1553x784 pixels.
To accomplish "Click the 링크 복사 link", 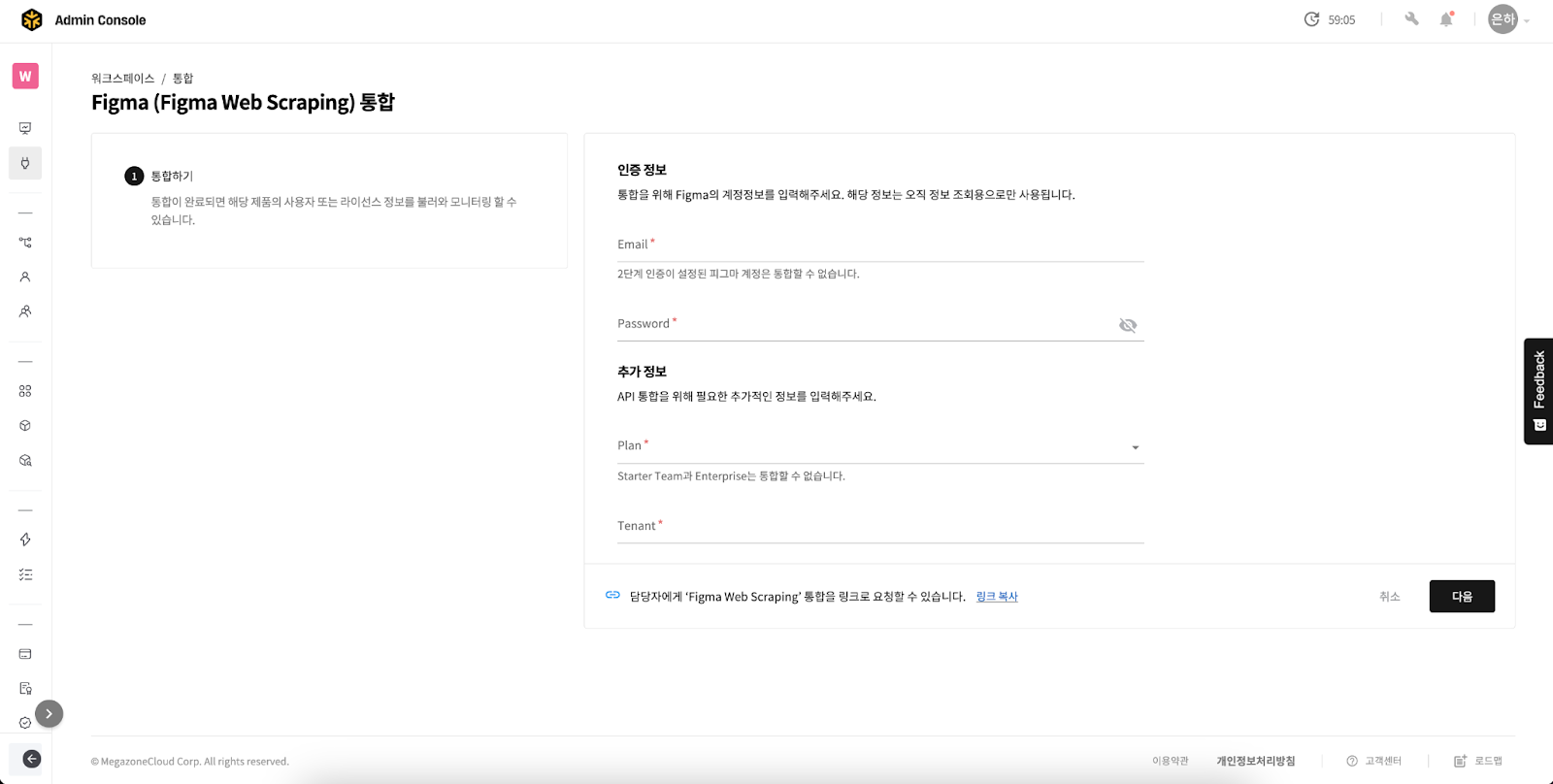I will pos(997,597).
